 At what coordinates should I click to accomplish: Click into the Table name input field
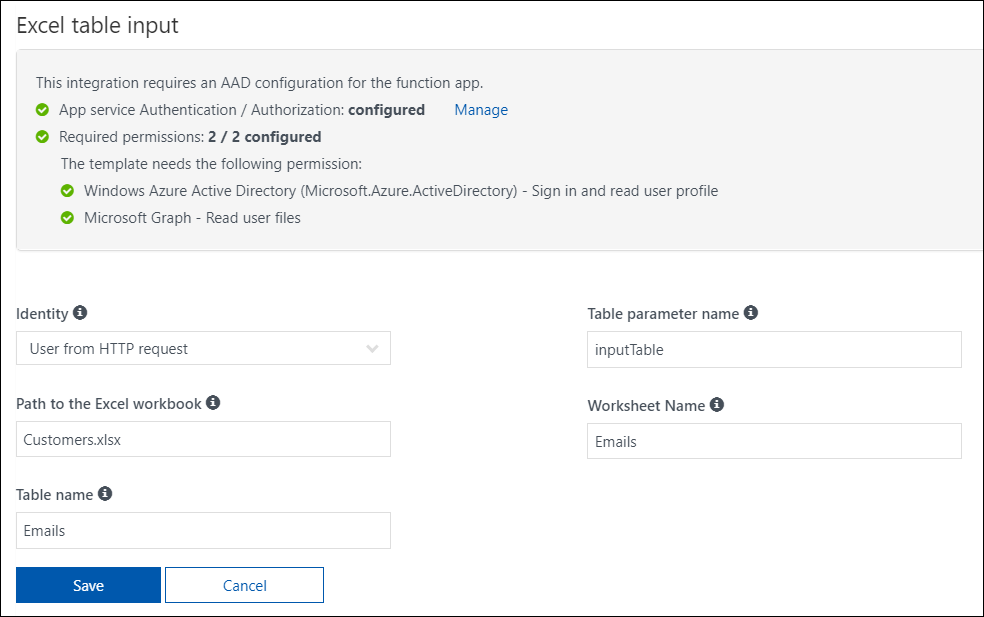click(203, 531)
